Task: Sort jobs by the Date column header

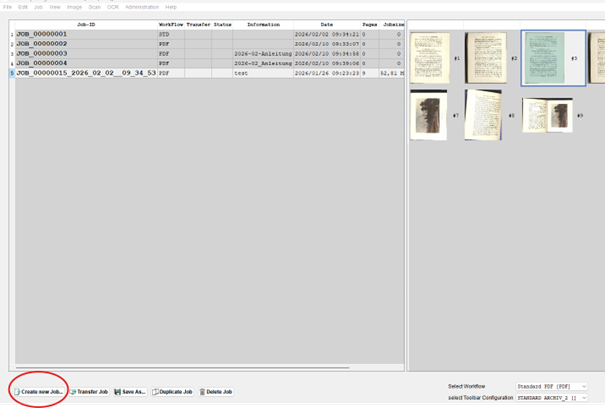Action: pyautogui.click(x=326, y=23)
